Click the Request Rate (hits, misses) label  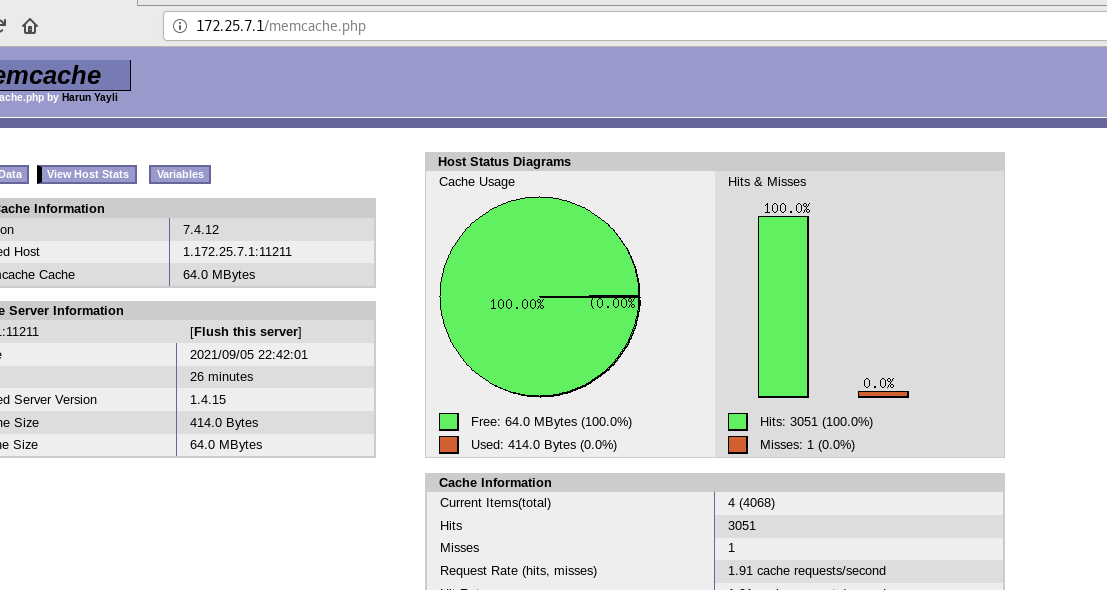click(x=518, y=571)
